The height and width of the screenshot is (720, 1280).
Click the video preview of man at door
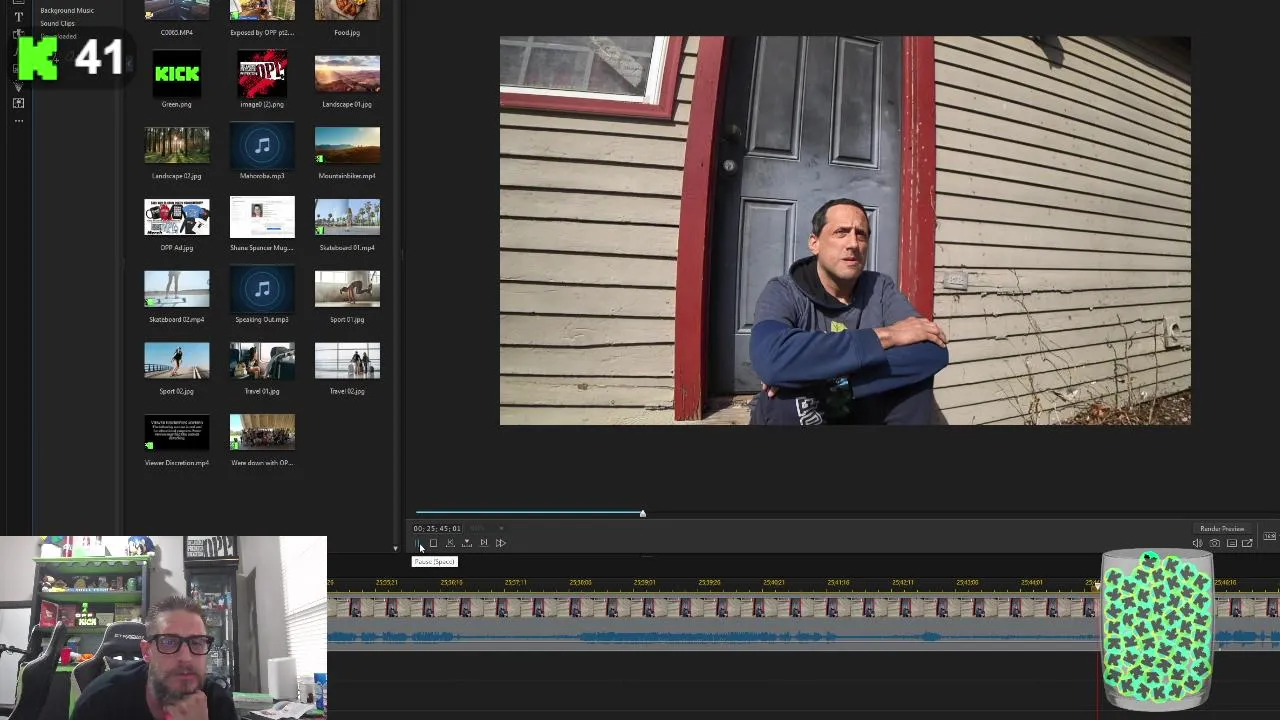pos(845,231)
